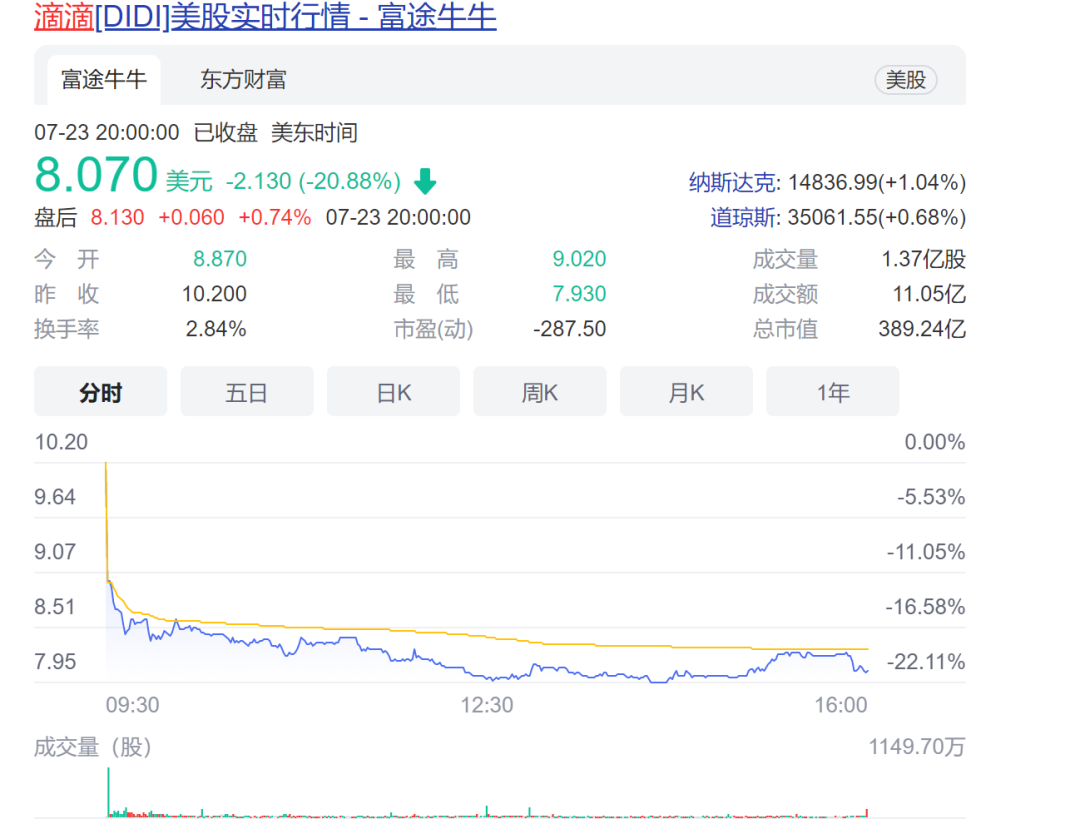
Task: Switch to the 东方财富 tab
Action: tap(243, 80)
